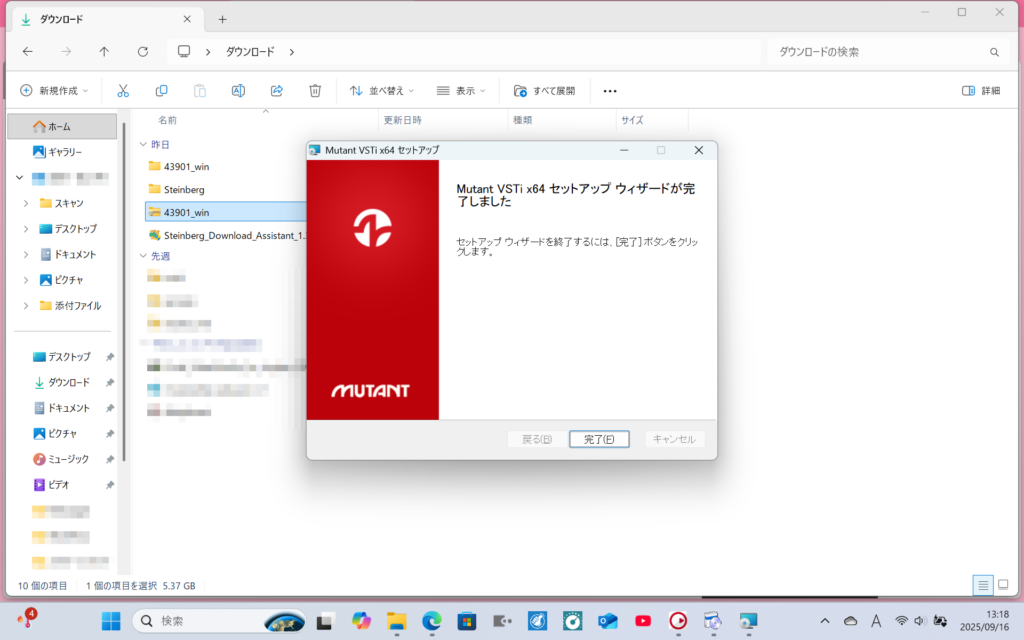Click the rename icon in toolbar

click(x=238, y=90)
